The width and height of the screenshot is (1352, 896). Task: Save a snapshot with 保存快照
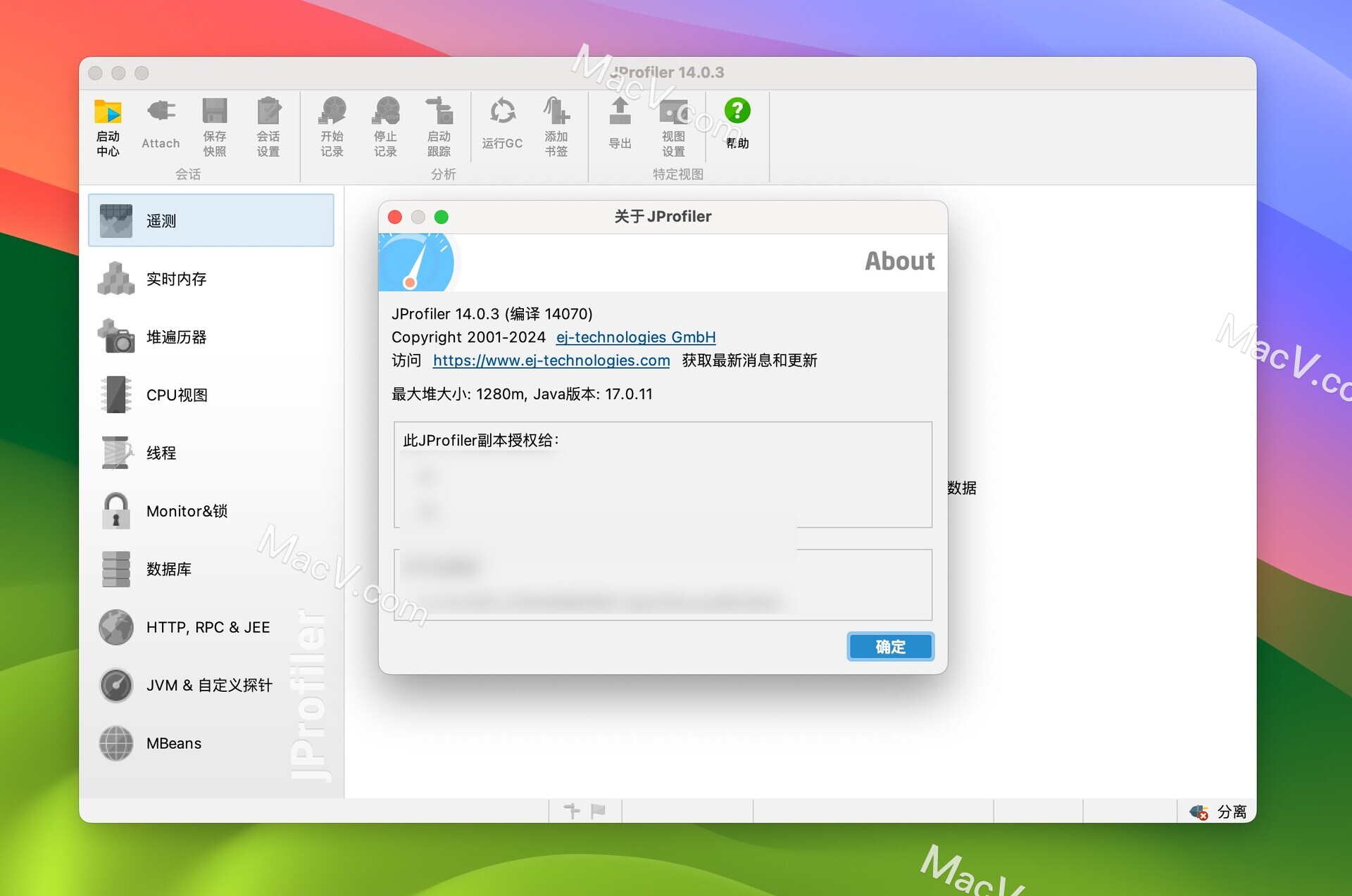(x=215, y=127)
